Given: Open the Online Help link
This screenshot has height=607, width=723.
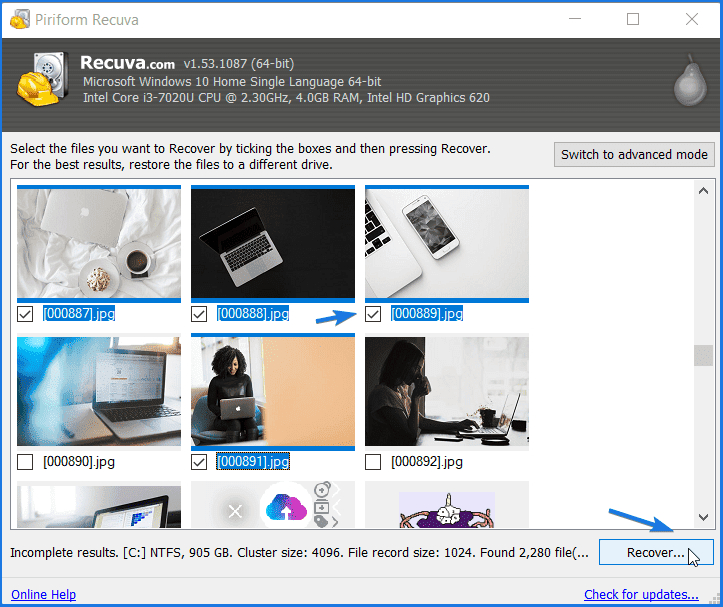Looking at the screenshot, I should point(43,595).
